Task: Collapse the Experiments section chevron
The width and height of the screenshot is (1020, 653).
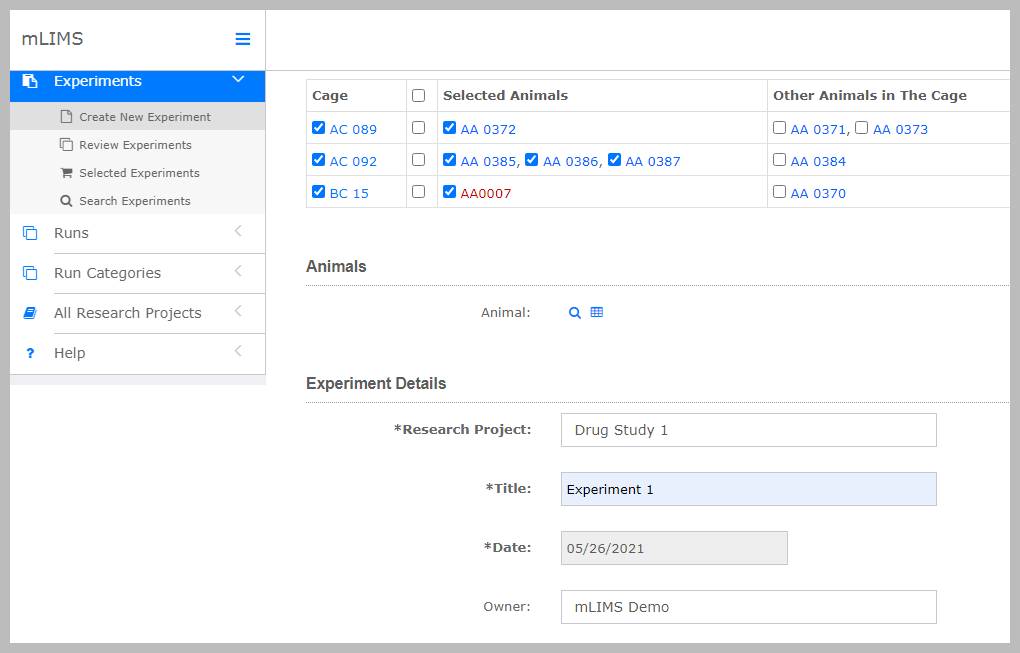Action: [x=238, y=80]
